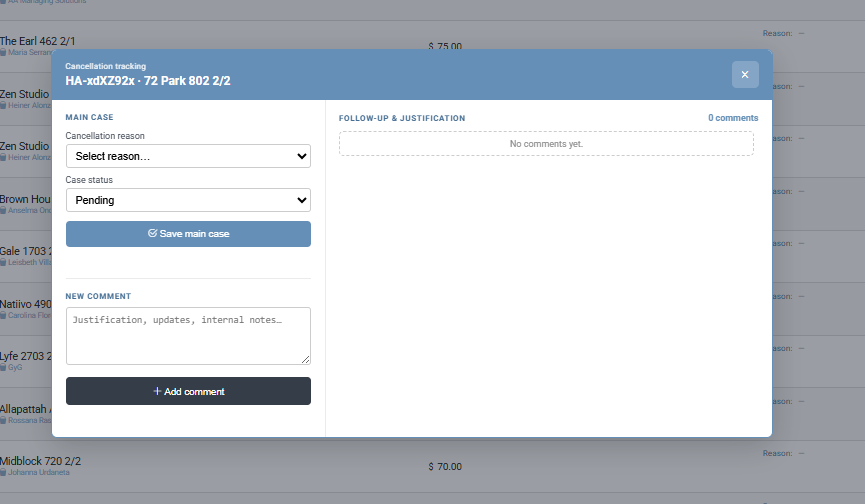
Task: Click the $ 75.00 amount in Earl row
Action: (445, 46)
